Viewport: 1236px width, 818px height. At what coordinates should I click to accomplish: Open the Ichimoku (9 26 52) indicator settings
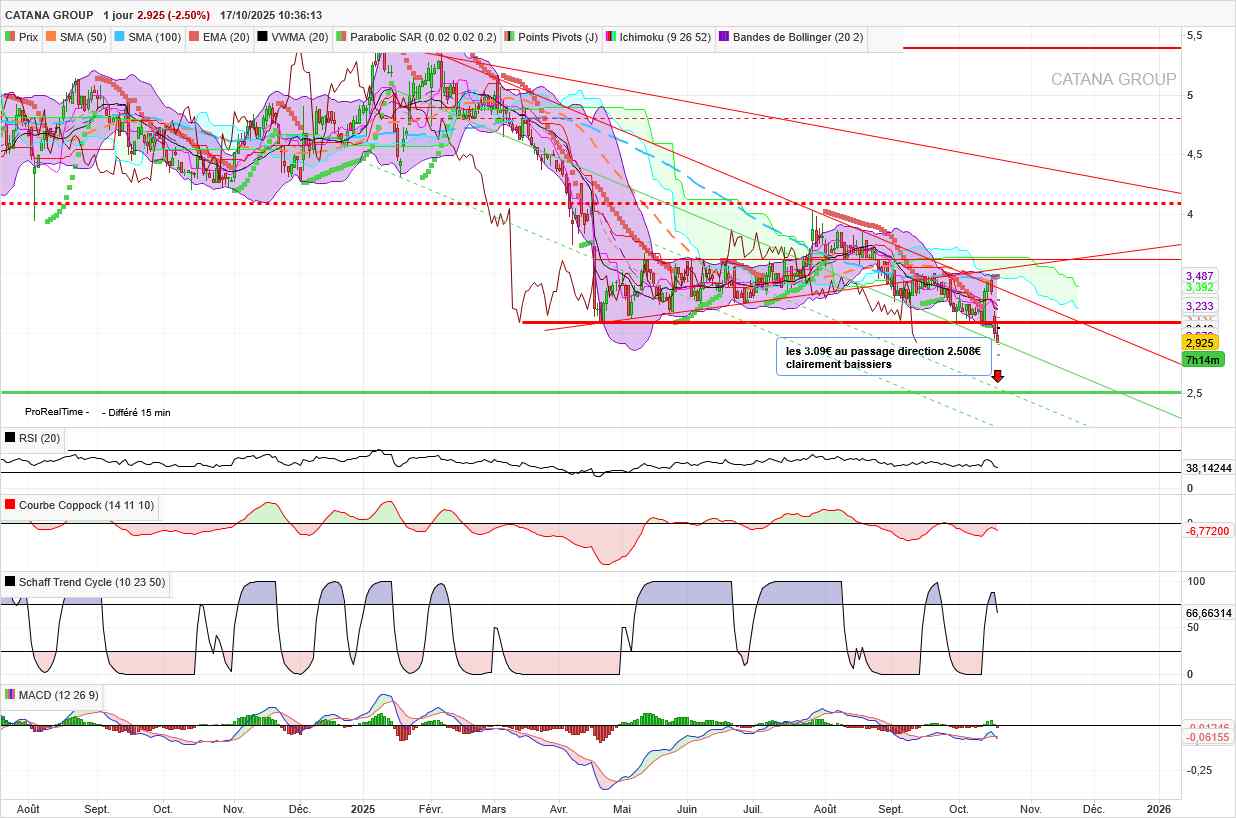(665, 37)
